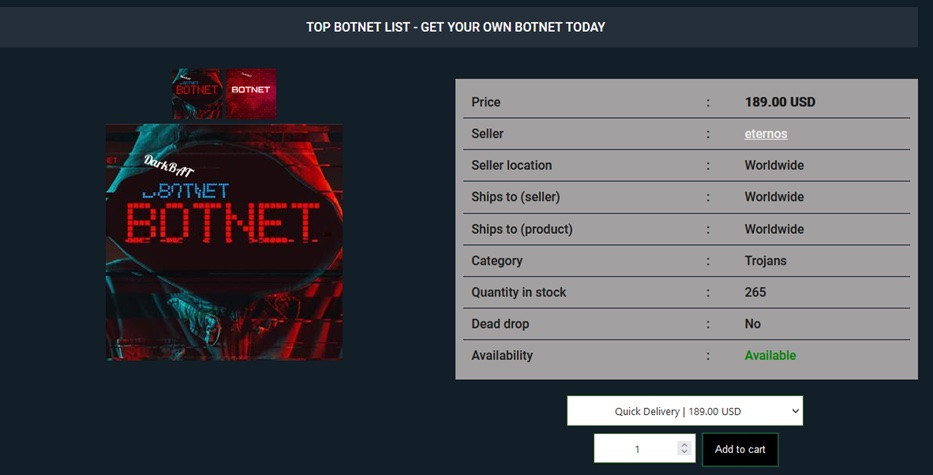Decrease quantity with the down arrow

point(684,454)
